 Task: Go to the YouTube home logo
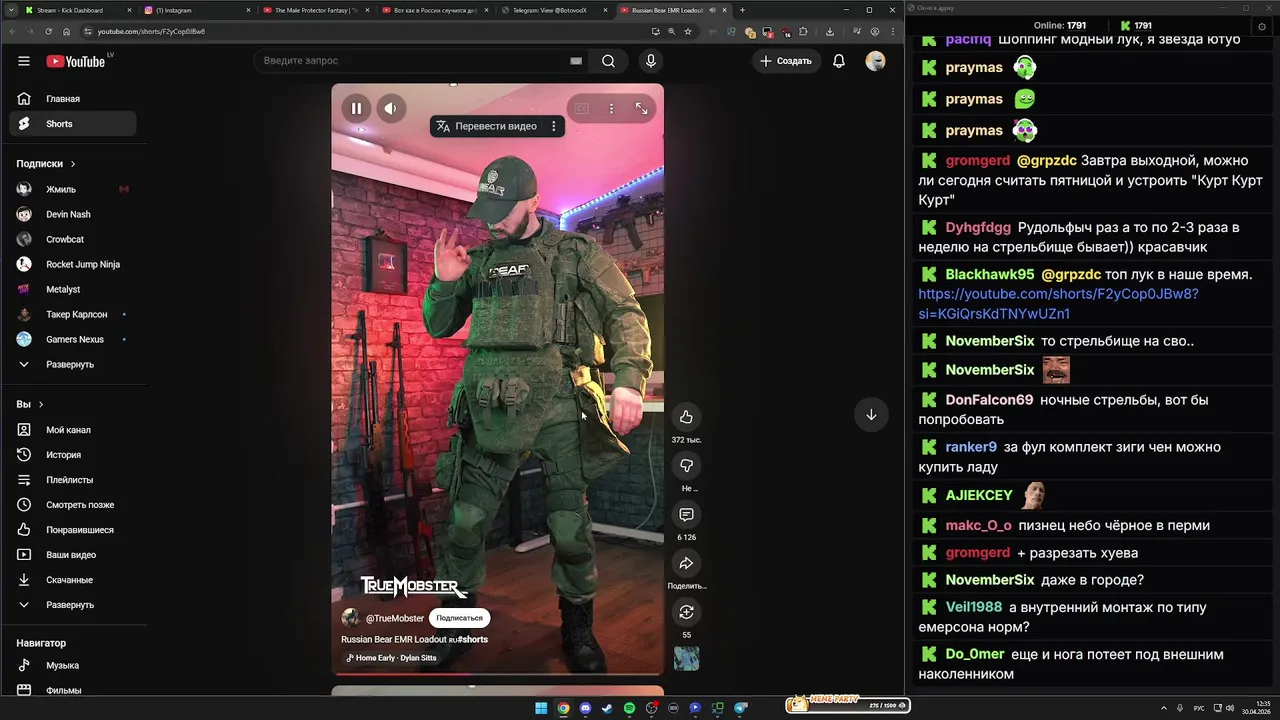click(x=76, y=61)
